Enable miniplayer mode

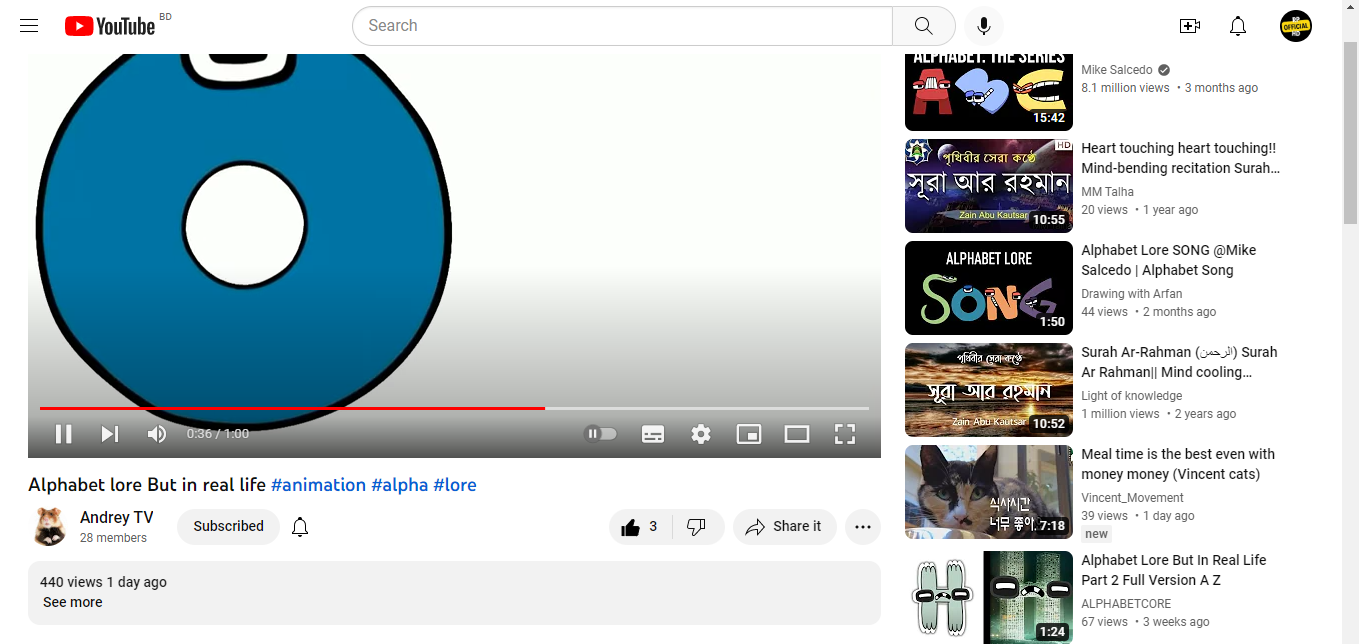pos(749,434)
